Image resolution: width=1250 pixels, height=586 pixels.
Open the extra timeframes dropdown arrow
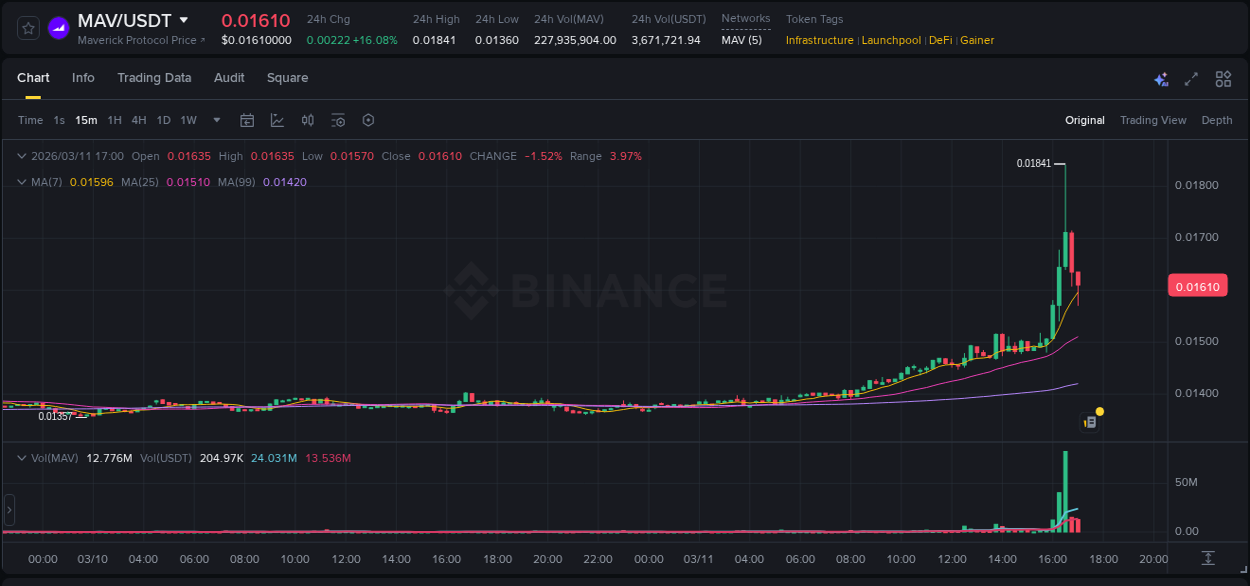(x=215, y=120)
